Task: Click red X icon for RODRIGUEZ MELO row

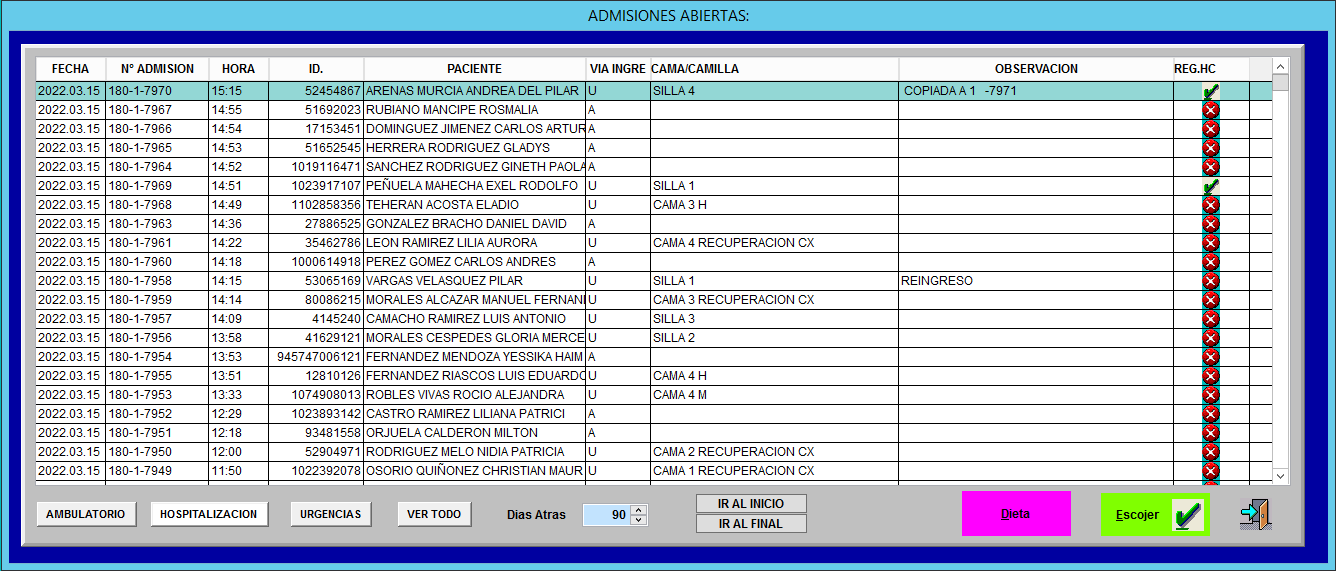Action: pos(1210,452)
